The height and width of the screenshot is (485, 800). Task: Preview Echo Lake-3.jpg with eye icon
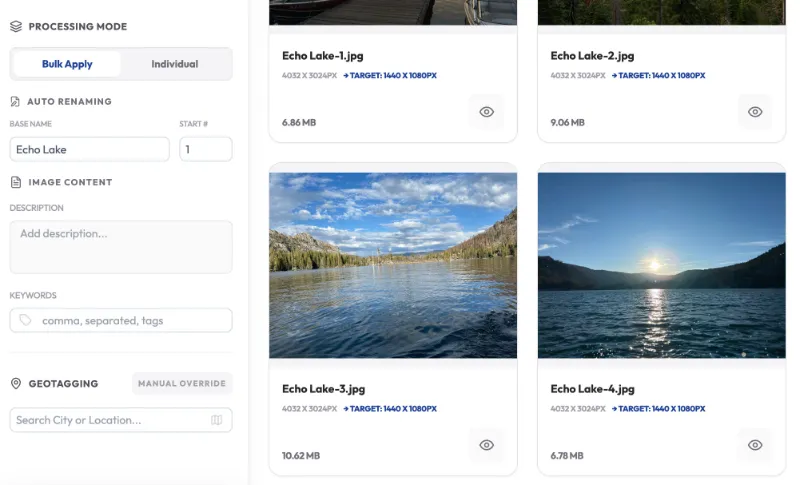(x=487, y=445)
